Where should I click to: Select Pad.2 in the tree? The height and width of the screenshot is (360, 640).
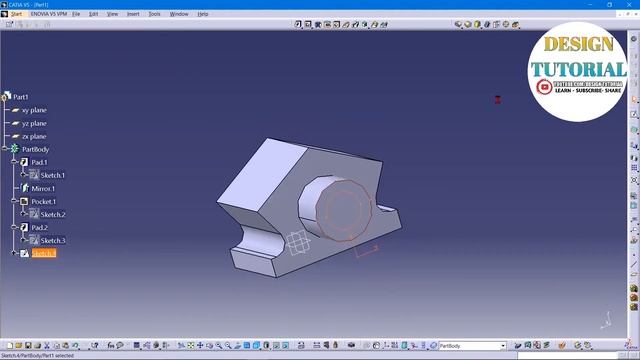coord(40,227)
